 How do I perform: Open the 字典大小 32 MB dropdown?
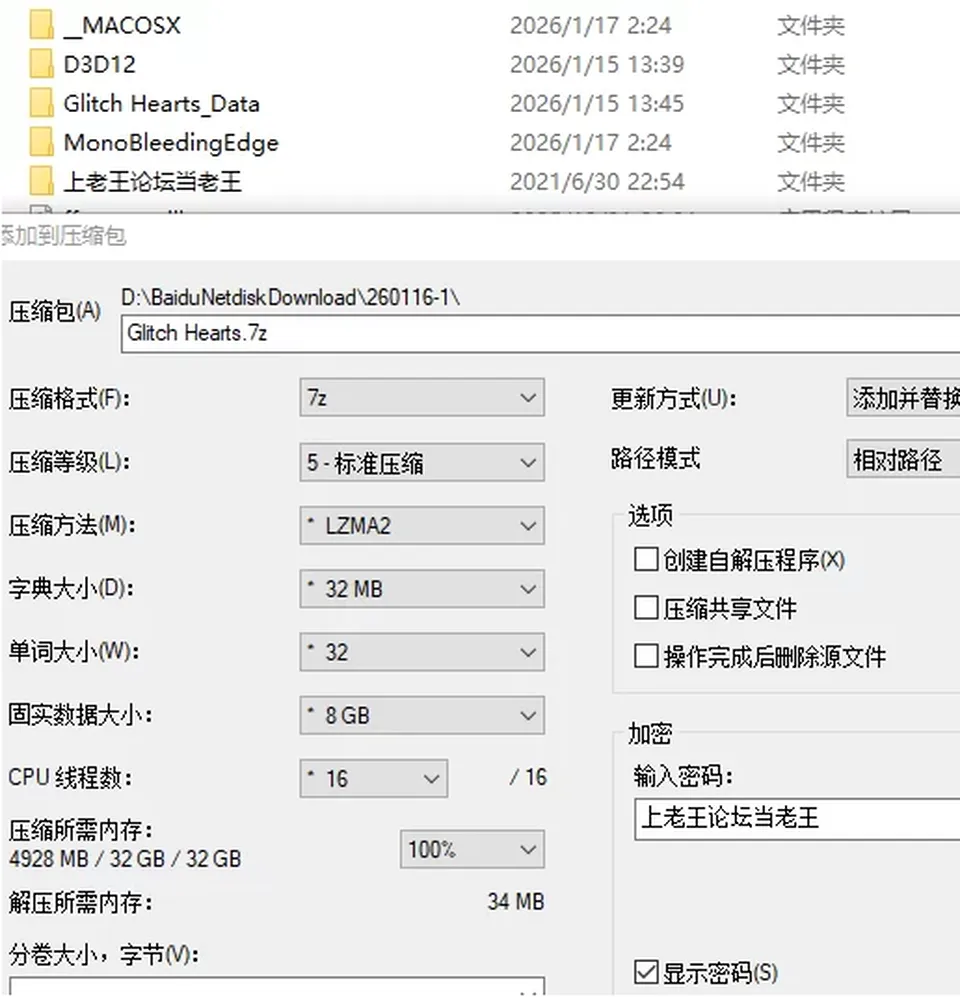click(x=422, y=589)
